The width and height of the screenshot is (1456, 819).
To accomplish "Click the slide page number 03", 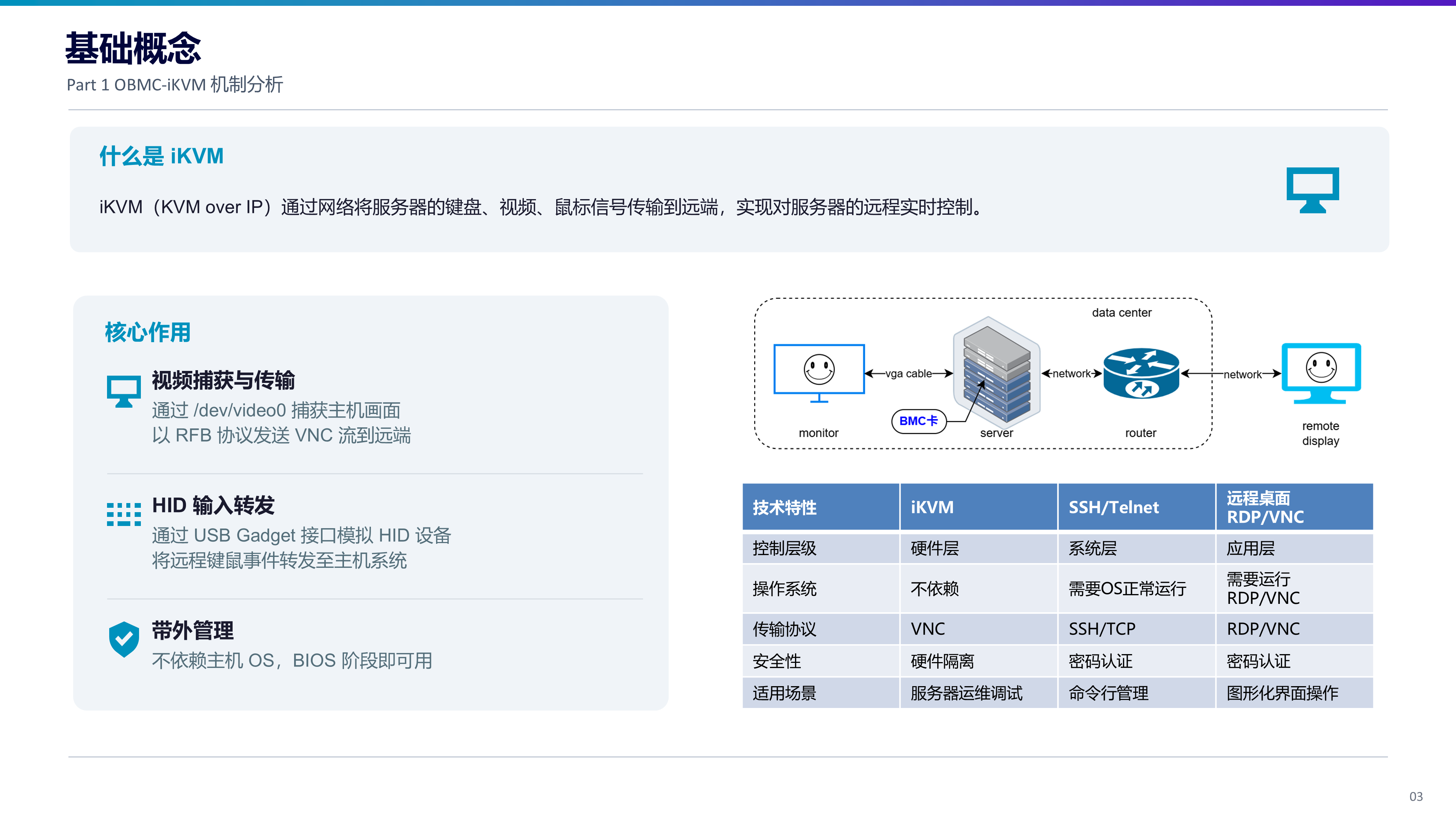I will tap(1416, 796).
